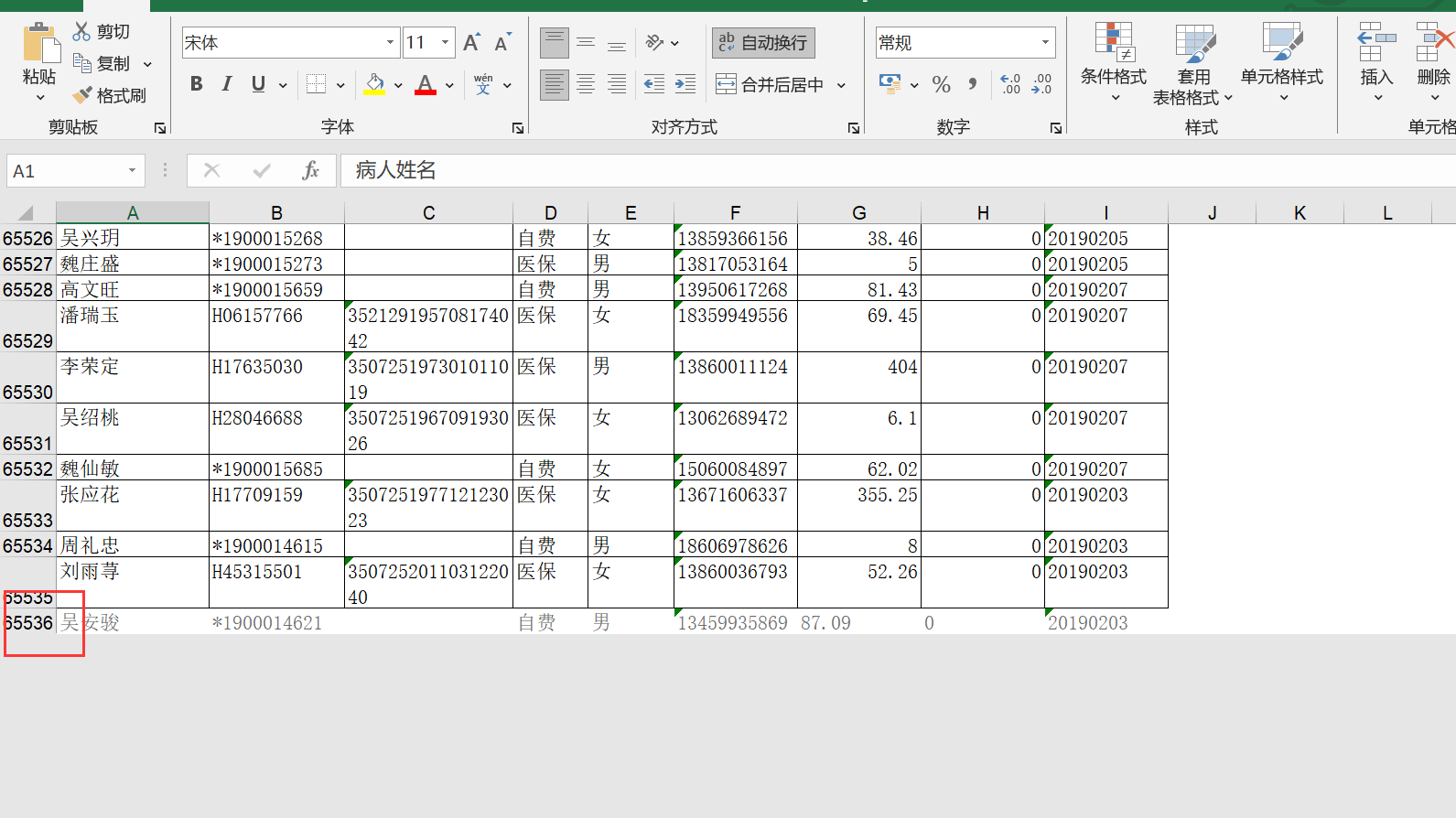The image size is (1456, 818).
Task: Toggle middle vertical alignment
Action: coord(586,42)
